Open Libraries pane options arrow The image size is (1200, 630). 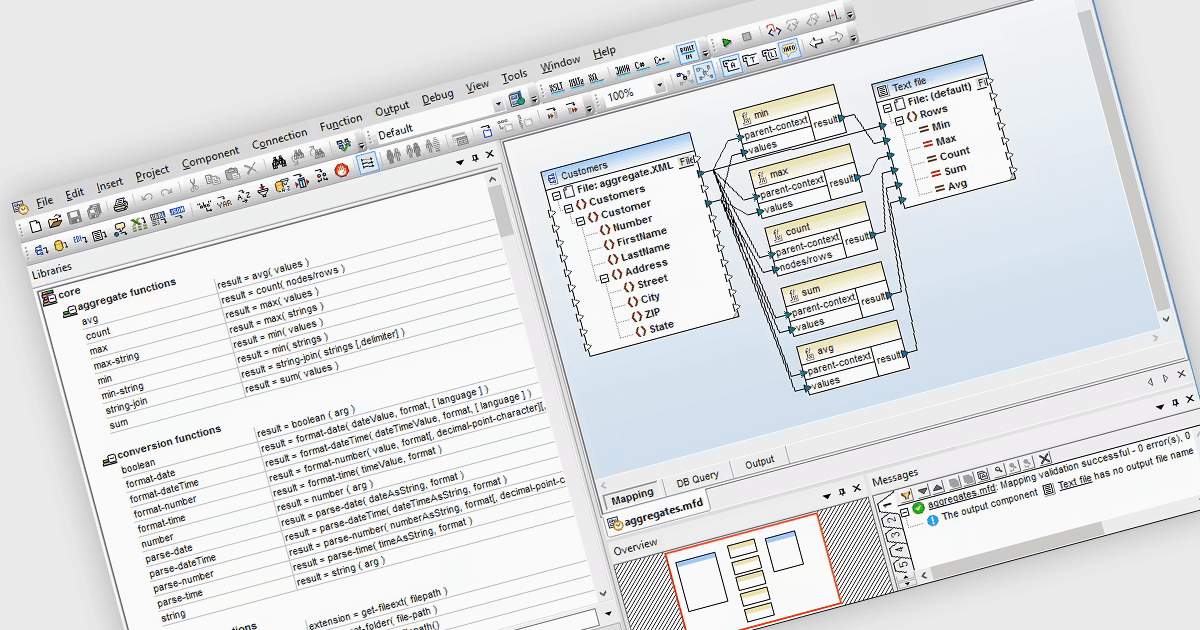coord(461,161)
